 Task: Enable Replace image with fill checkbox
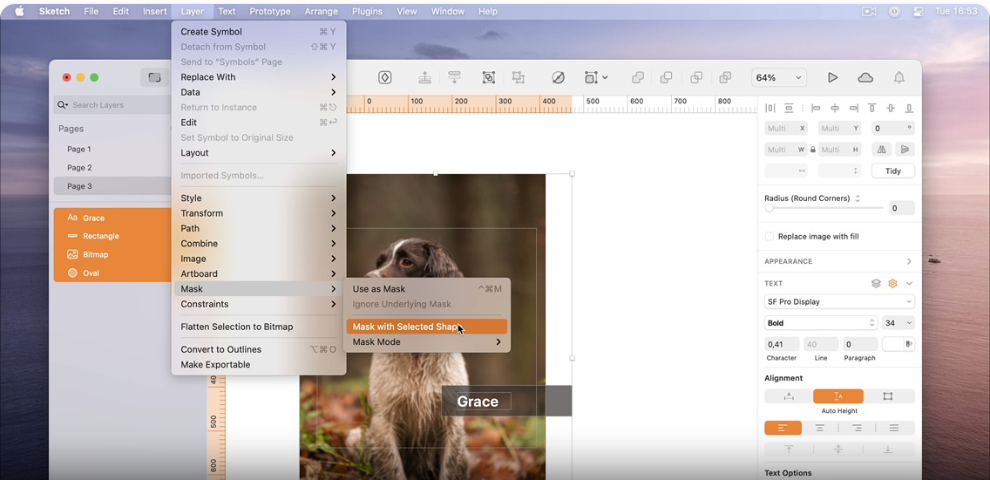coord(769,237)
